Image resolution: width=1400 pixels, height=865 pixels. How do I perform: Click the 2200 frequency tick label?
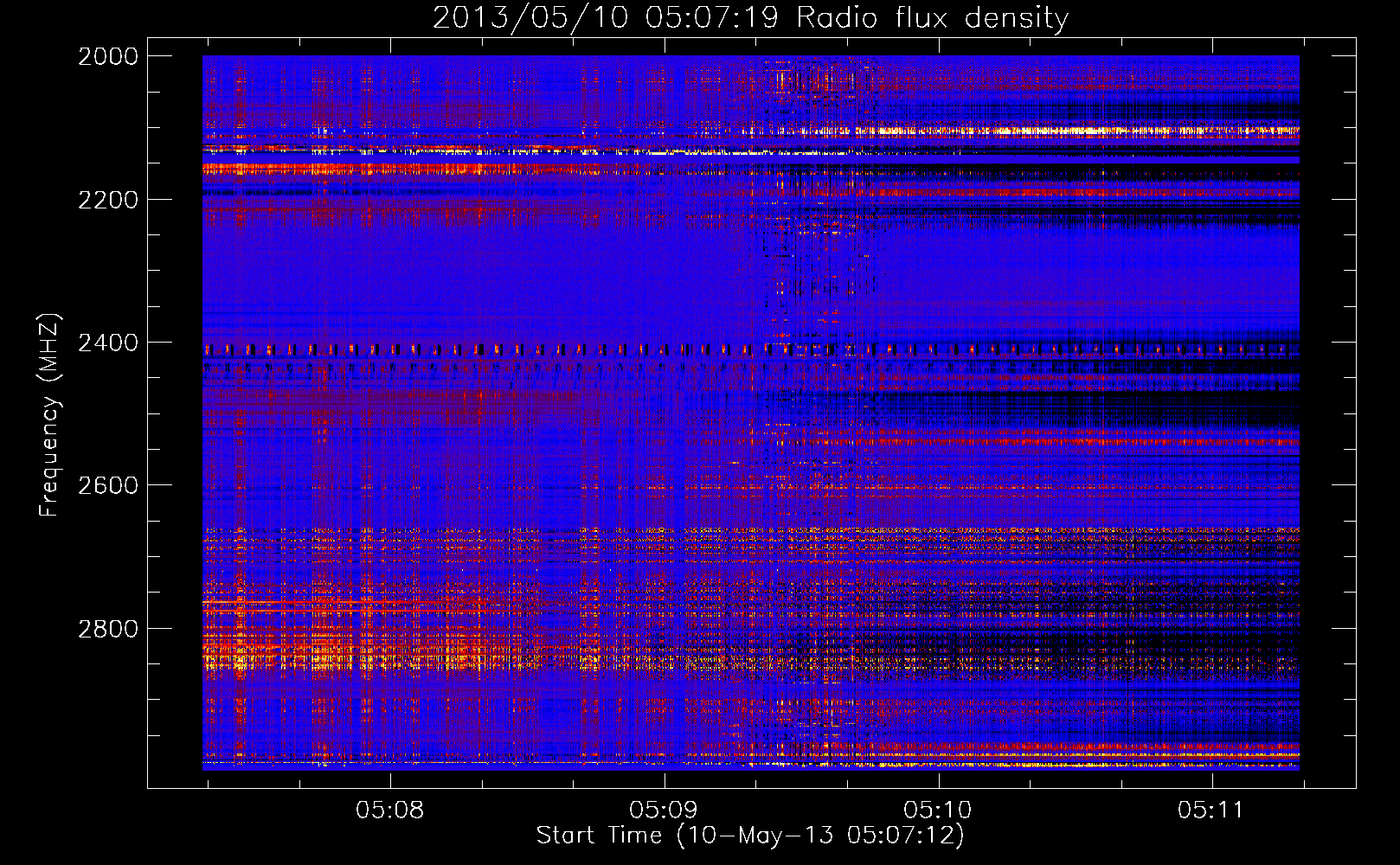pyautogui.click(x=108, y=200)
